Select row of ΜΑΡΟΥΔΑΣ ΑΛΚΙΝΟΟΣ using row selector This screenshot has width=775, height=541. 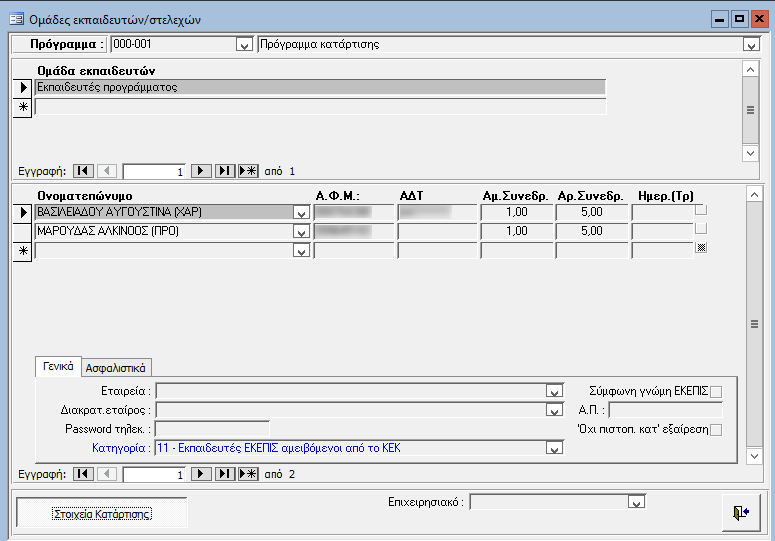click(22, 232)
